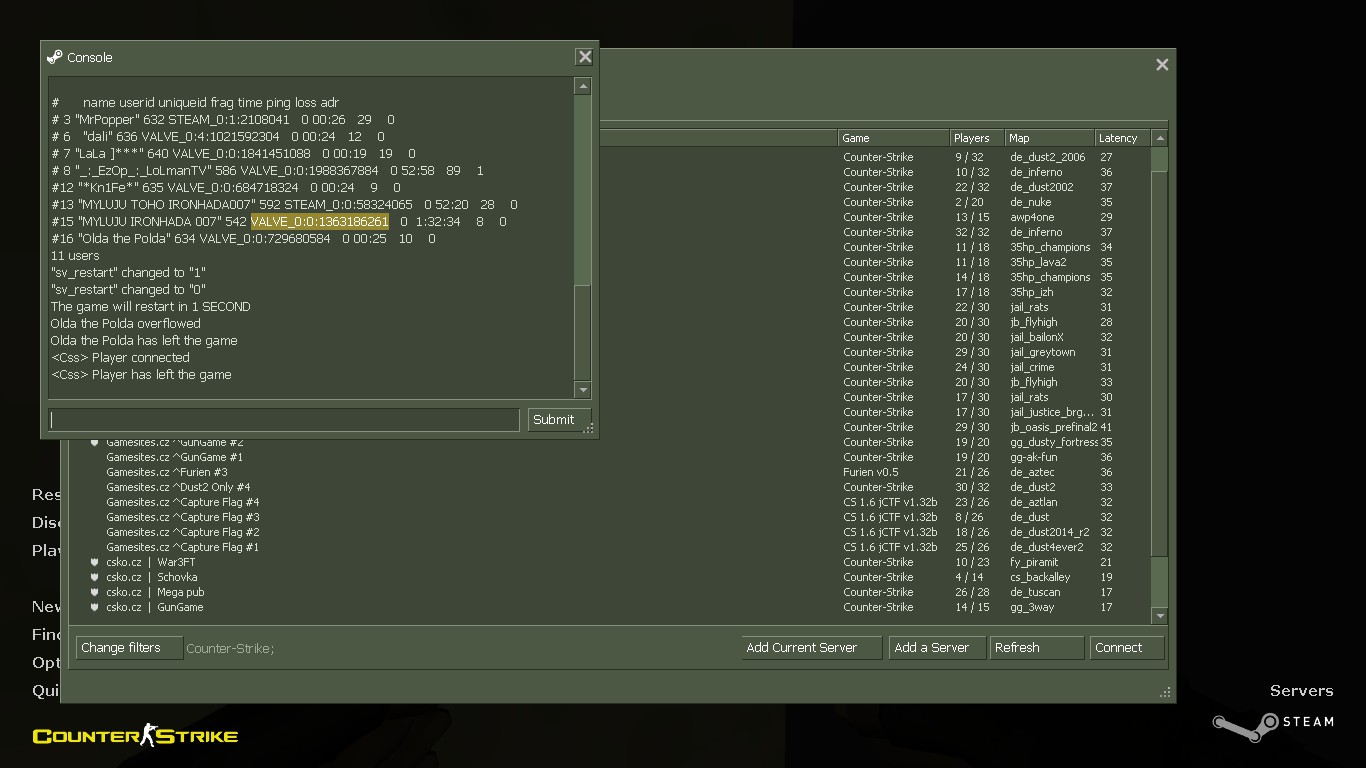Sort servers by Game column header
Image resolution: width=1366 pixels, height=768 pixels.
point(893,138)
